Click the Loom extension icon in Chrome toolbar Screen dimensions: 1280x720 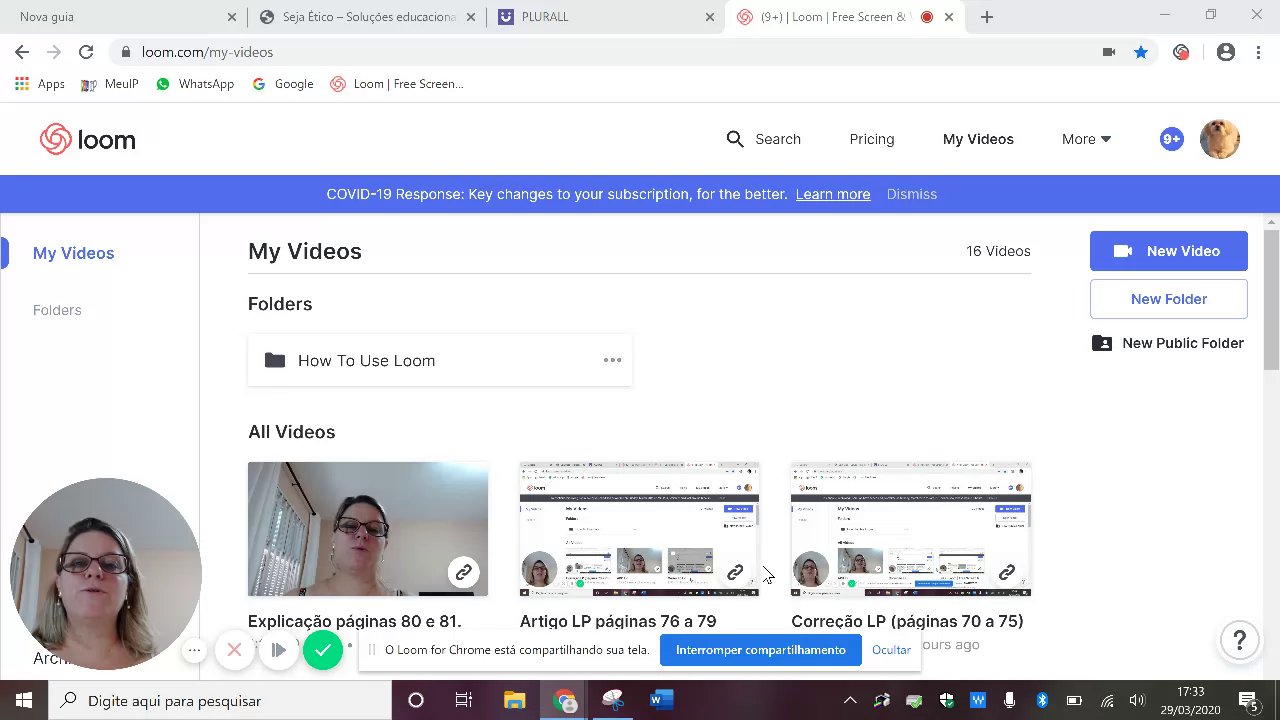[1181, 52]
